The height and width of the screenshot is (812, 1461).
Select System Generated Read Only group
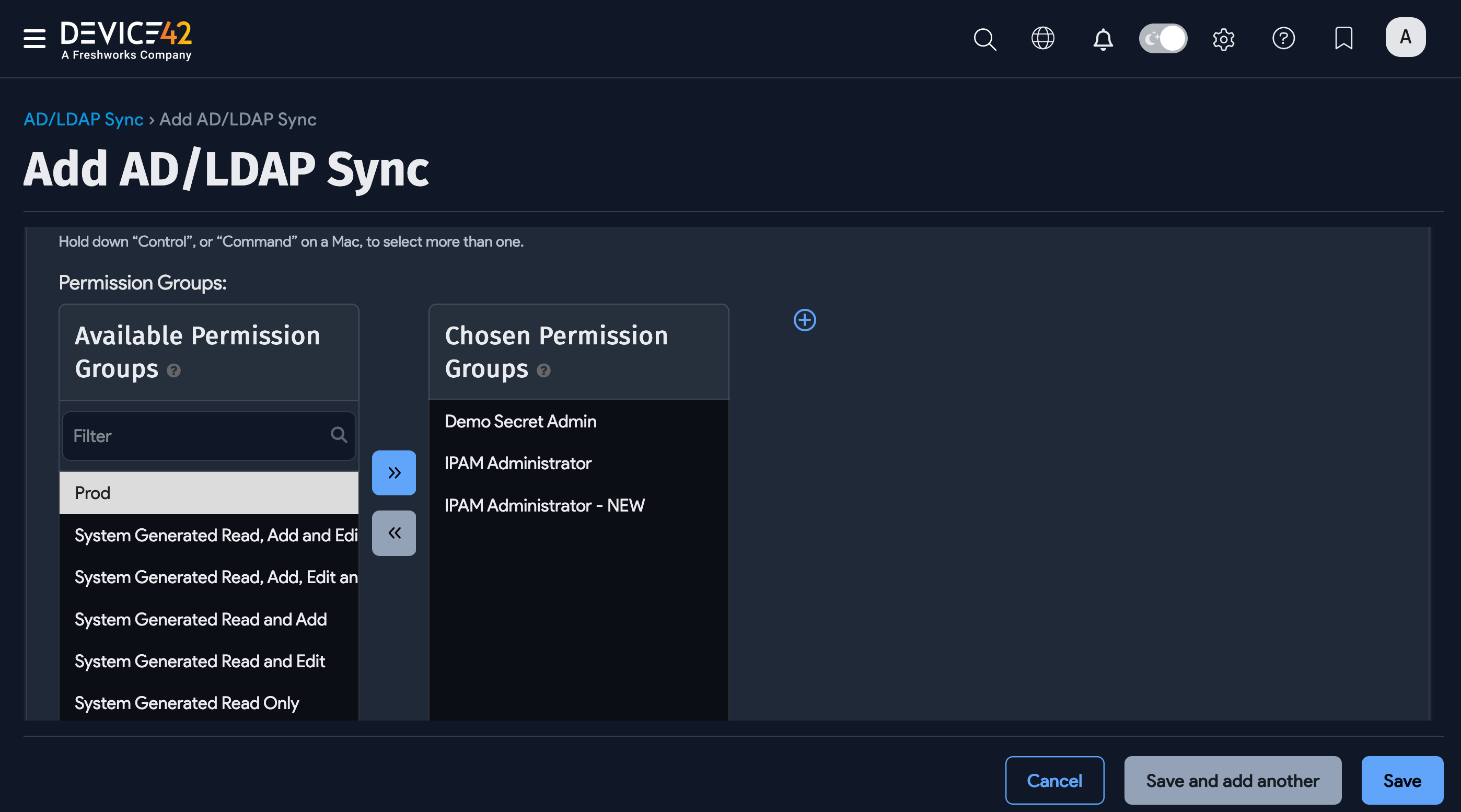pyautogui.click(x=187, y=703)
